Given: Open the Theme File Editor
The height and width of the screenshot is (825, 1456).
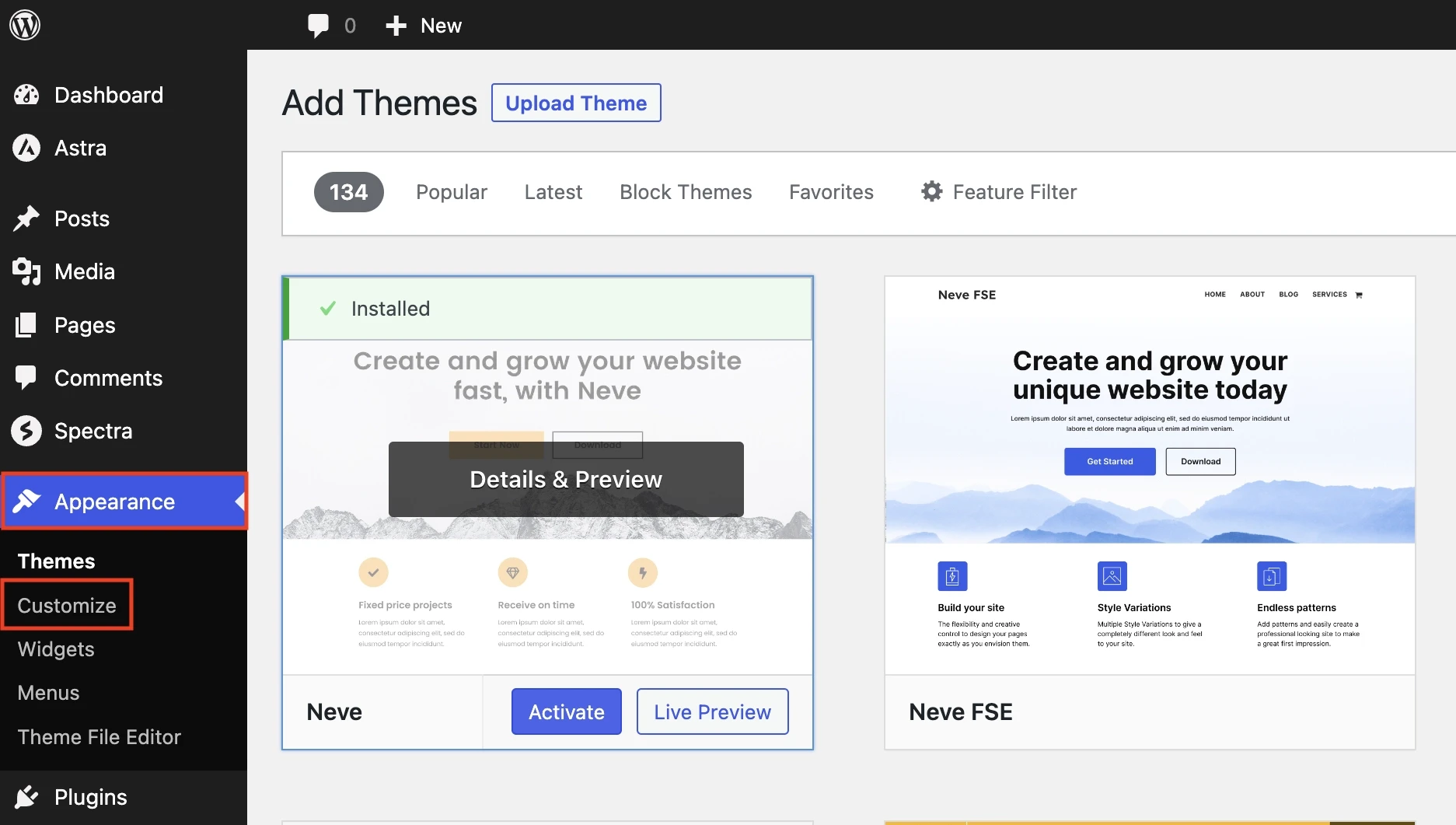Looking at the screenshot, I should pyautogui.click(x=100, y=737).
